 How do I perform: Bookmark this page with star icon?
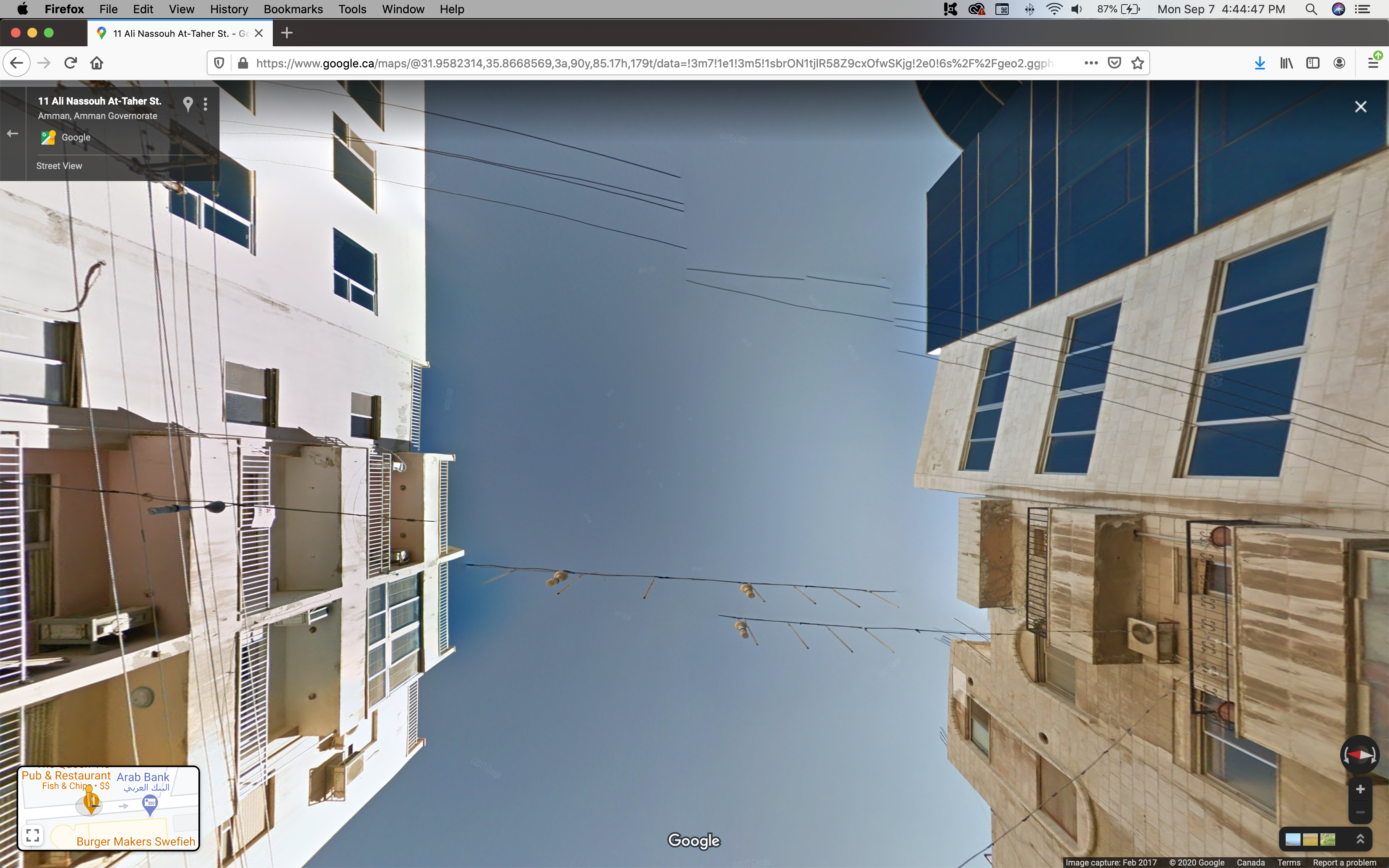tap(1138, 63)
